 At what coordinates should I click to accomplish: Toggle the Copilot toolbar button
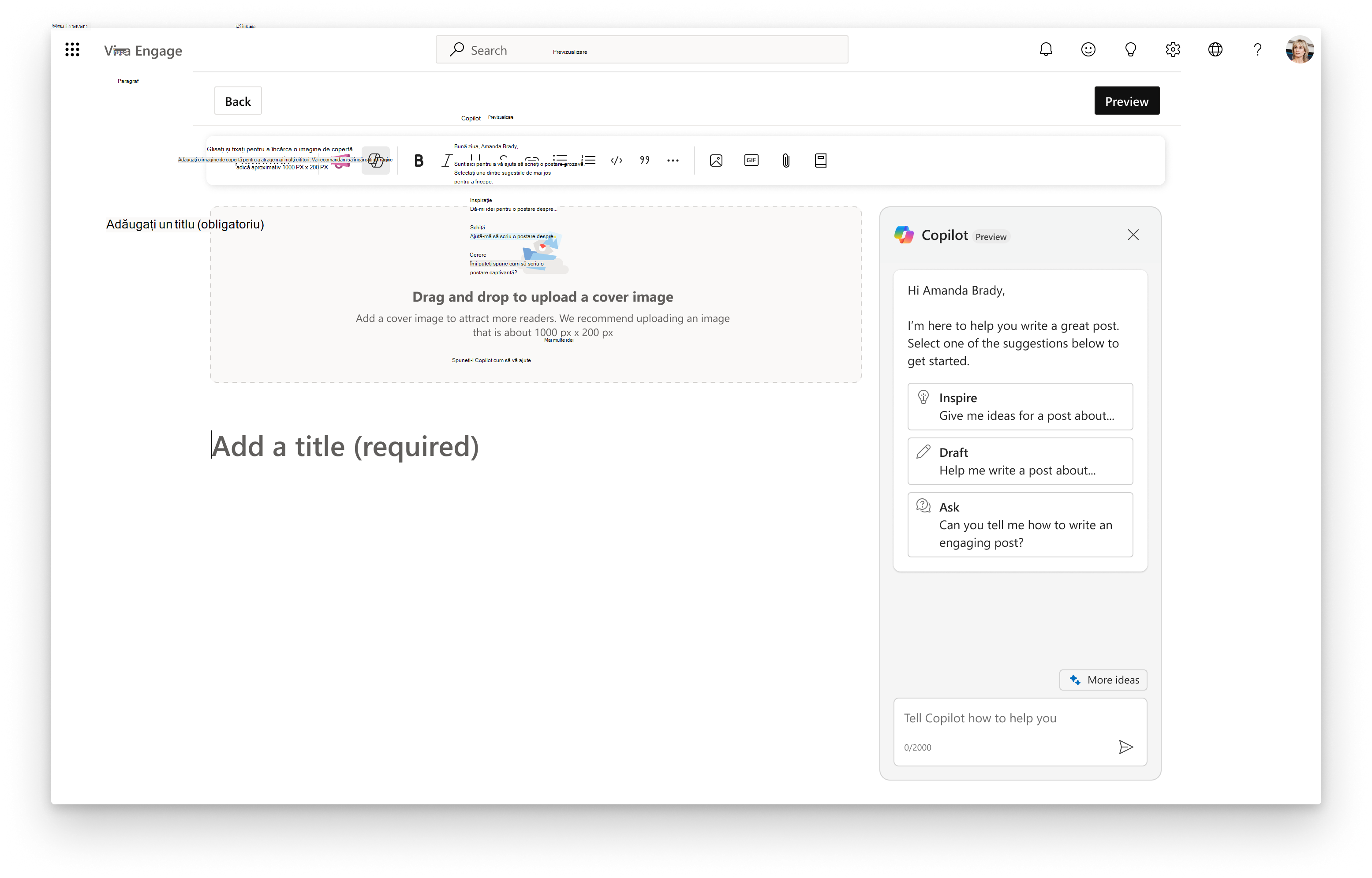click(376, 160)
